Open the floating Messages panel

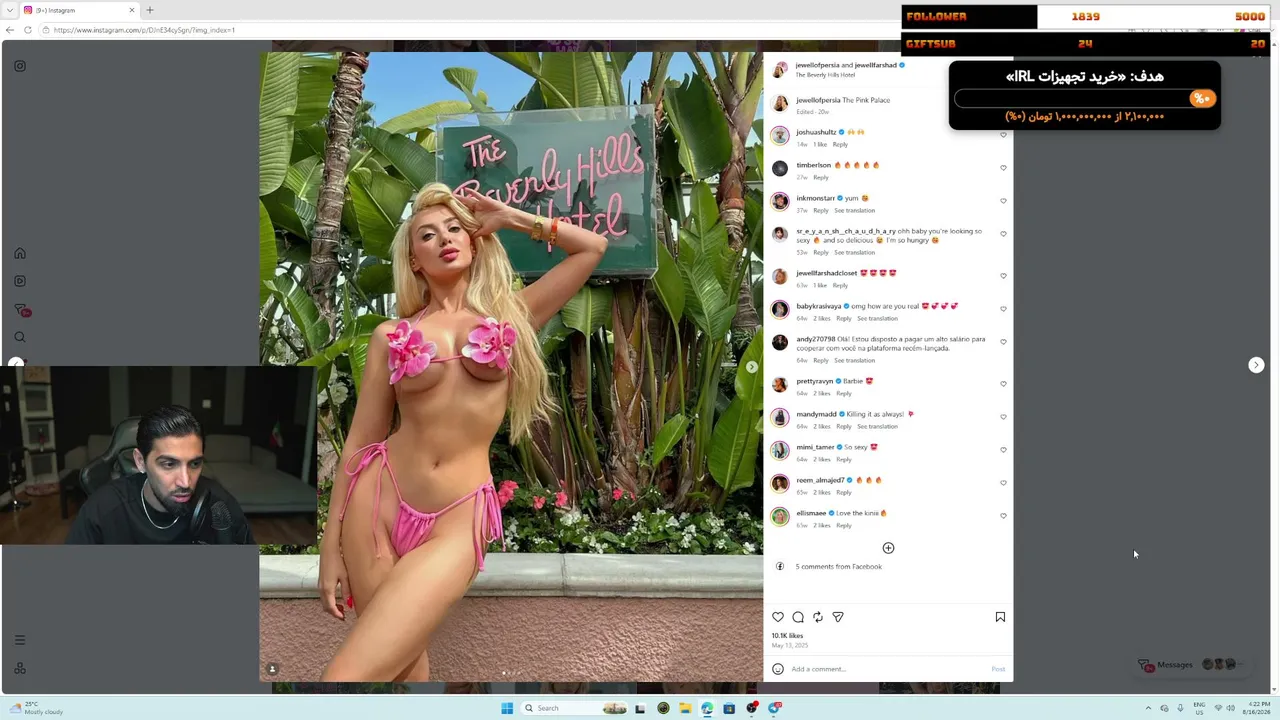(1192, 665)
